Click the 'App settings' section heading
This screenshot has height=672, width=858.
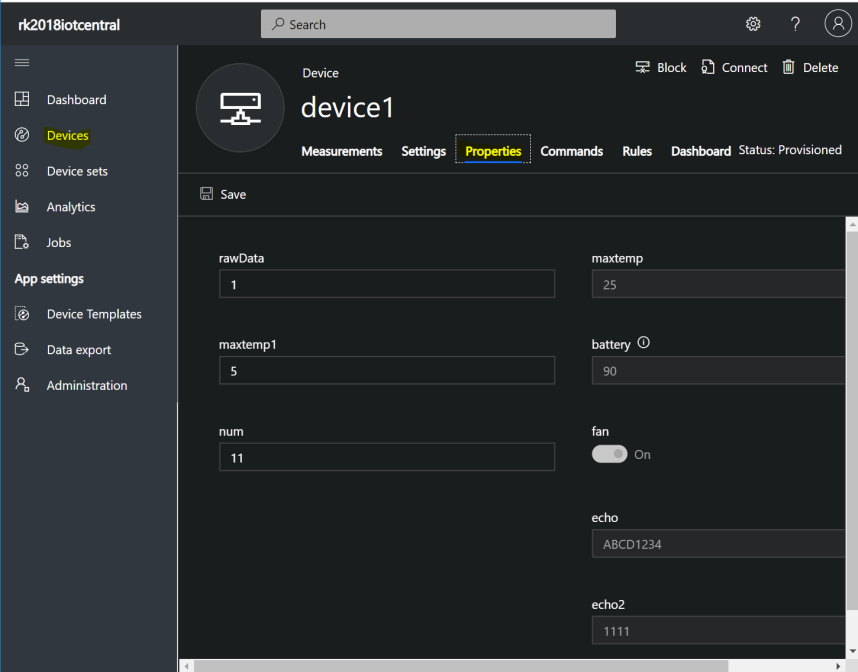(49, 279)
